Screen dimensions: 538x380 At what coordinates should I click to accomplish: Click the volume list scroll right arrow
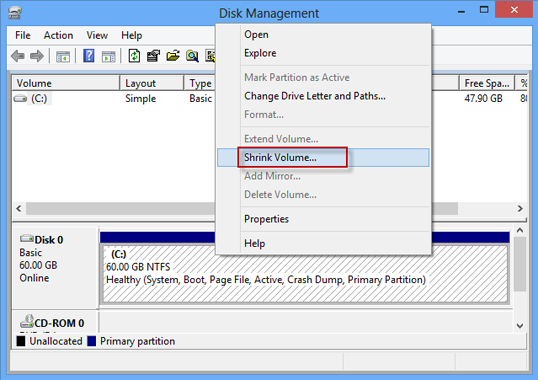tap(520, 209)
